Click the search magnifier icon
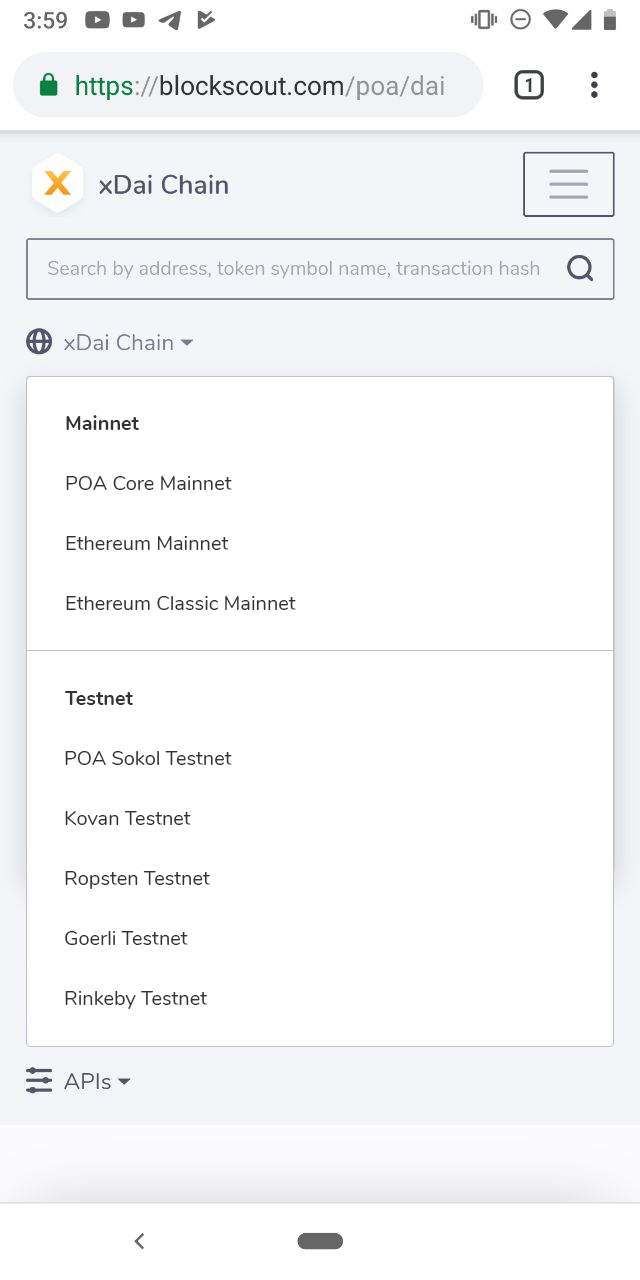The width and height of the screenshot is (640, 1280). coord(580,268)
